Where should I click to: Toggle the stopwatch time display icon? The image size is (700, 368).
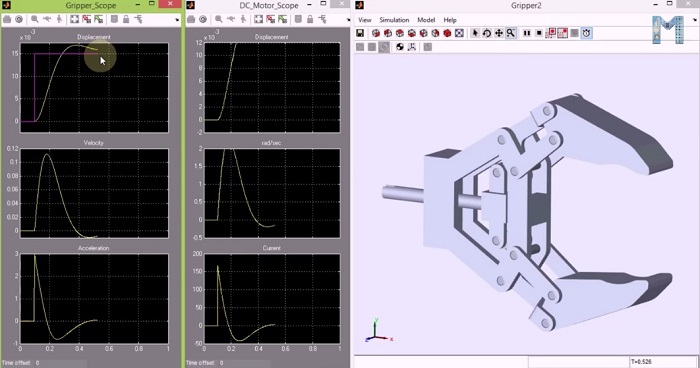(587, 33)
